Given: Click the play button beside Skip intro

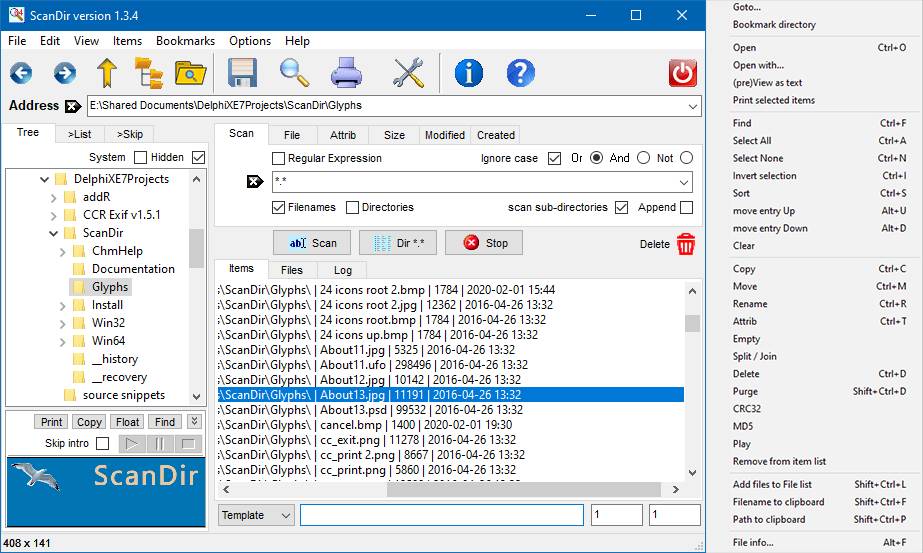Looking at the screenshot, I should tap(132, 443).
